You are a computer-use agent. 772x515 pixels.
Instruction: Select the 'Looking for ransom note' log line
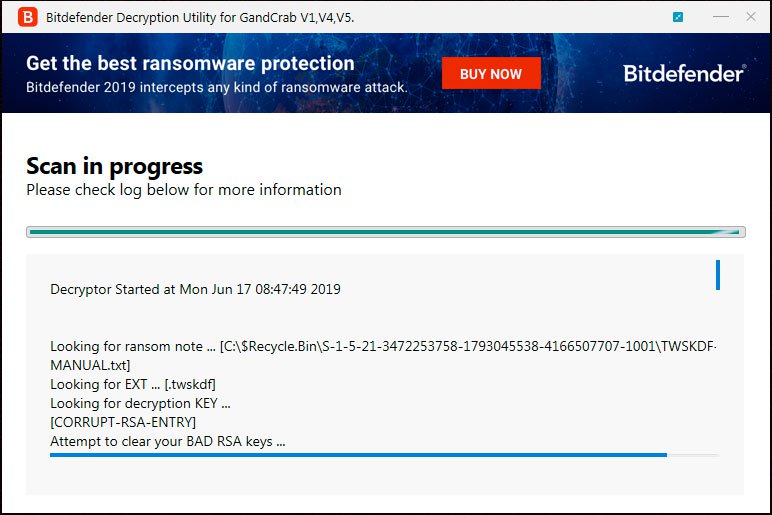coord(383,347)
